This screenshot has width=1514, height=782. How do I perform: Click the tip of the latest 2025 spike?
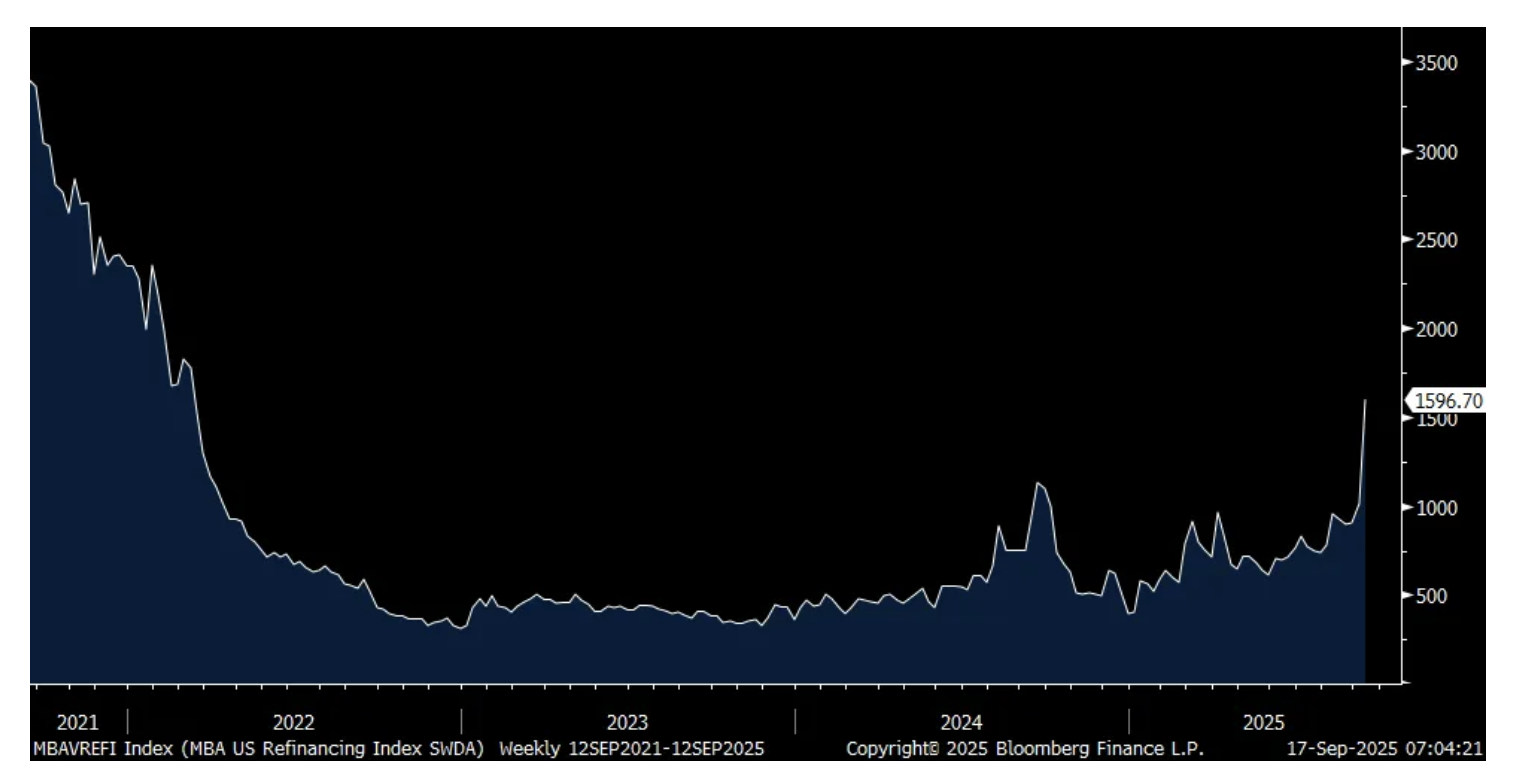(1365, 400)
